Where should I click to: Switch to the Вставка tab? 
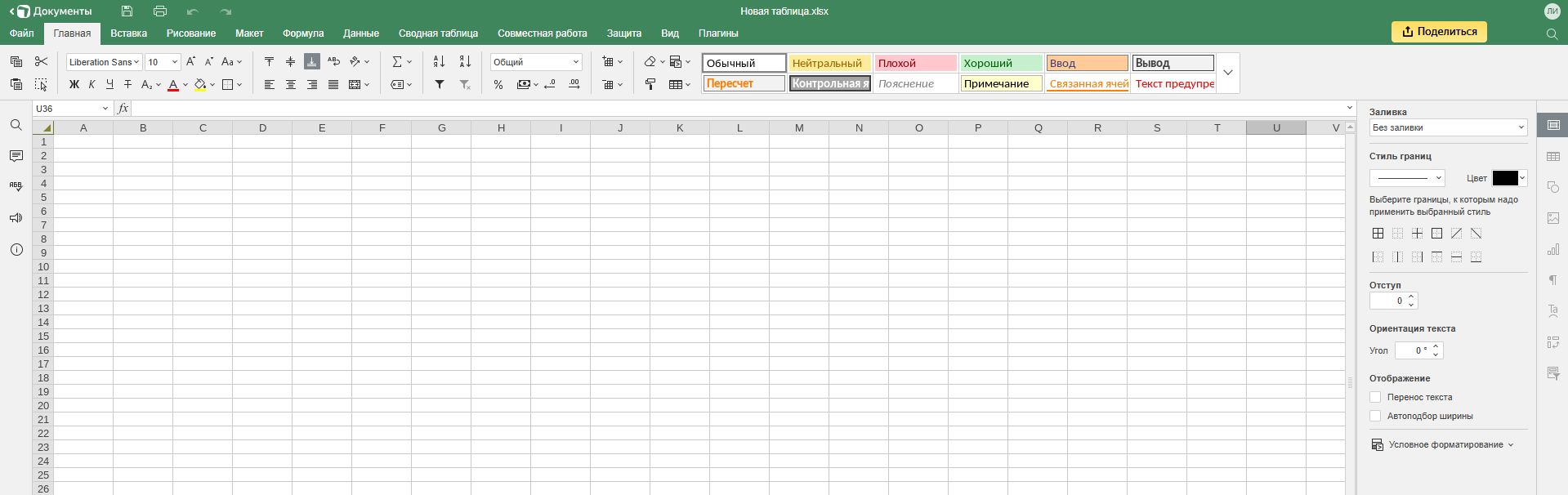[128, 33]
